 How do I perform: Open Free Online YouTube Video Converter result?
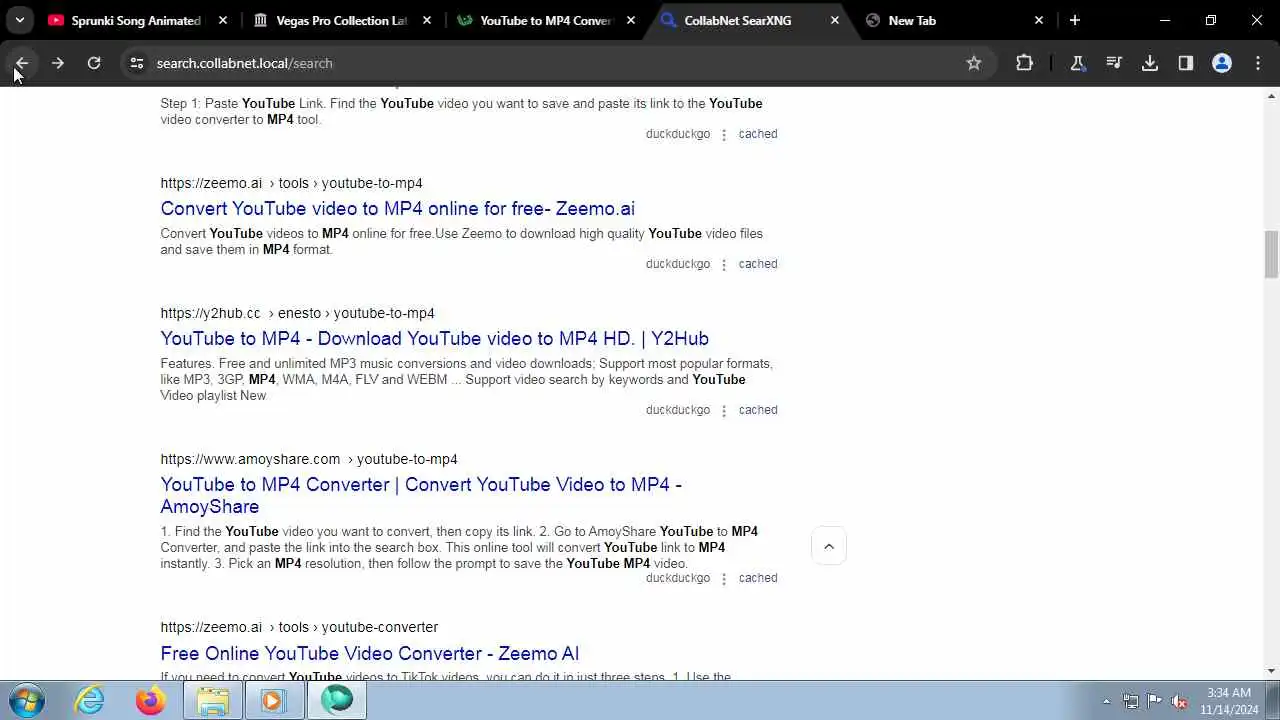coord(369,654)
